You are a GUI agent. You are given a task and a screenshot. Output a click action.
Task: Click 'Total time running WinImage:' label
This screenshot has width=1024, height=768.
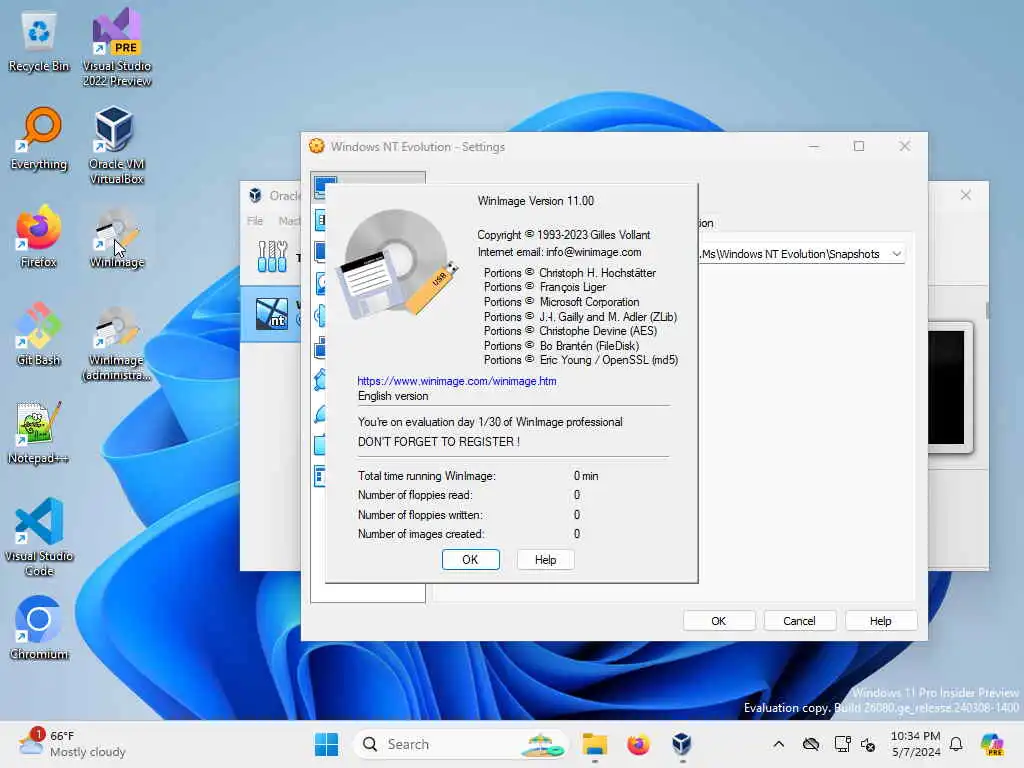click(x=426, y=476)
